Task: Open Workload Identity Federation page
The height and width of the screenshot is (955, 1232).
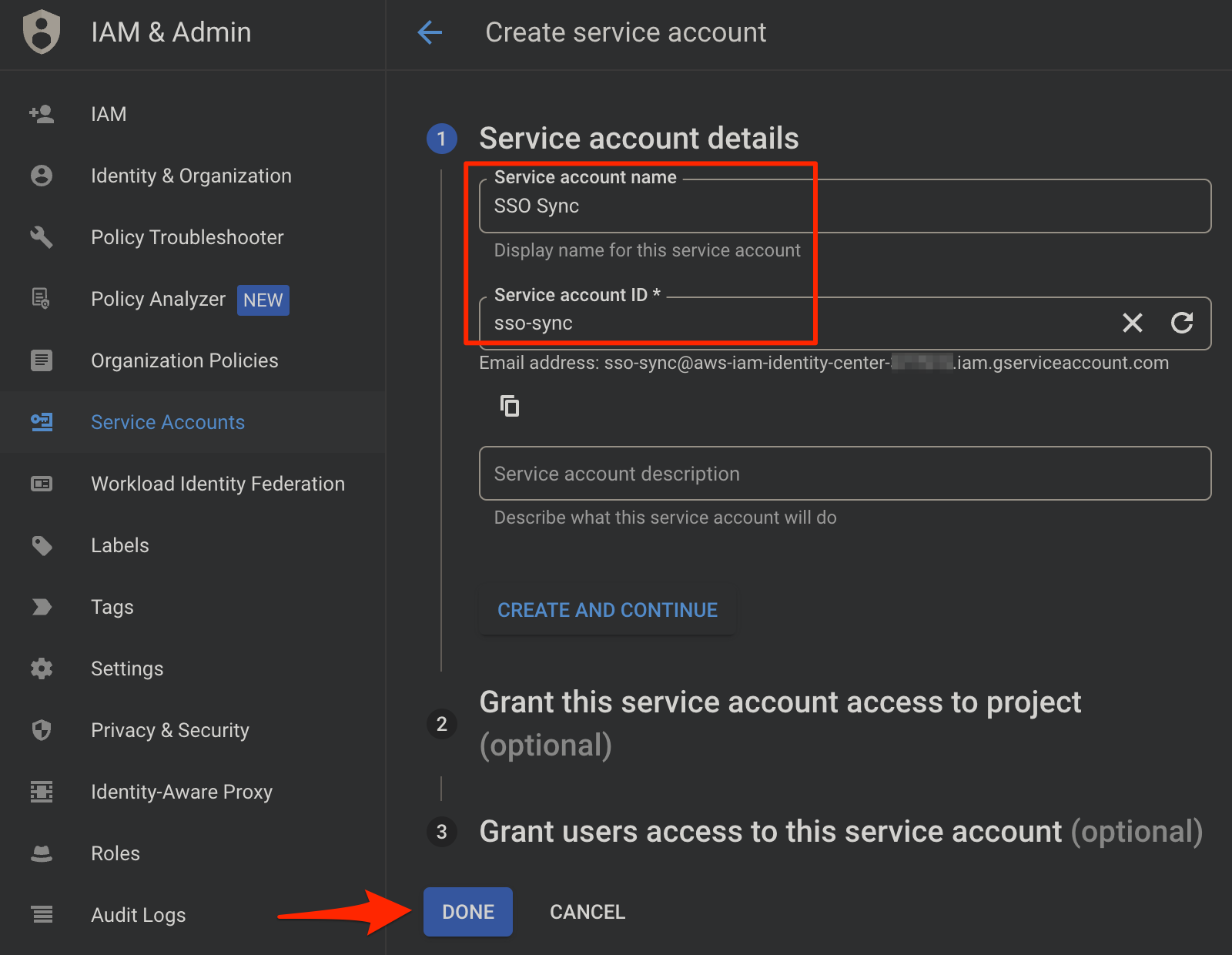Action: click(x=192, y=484)
